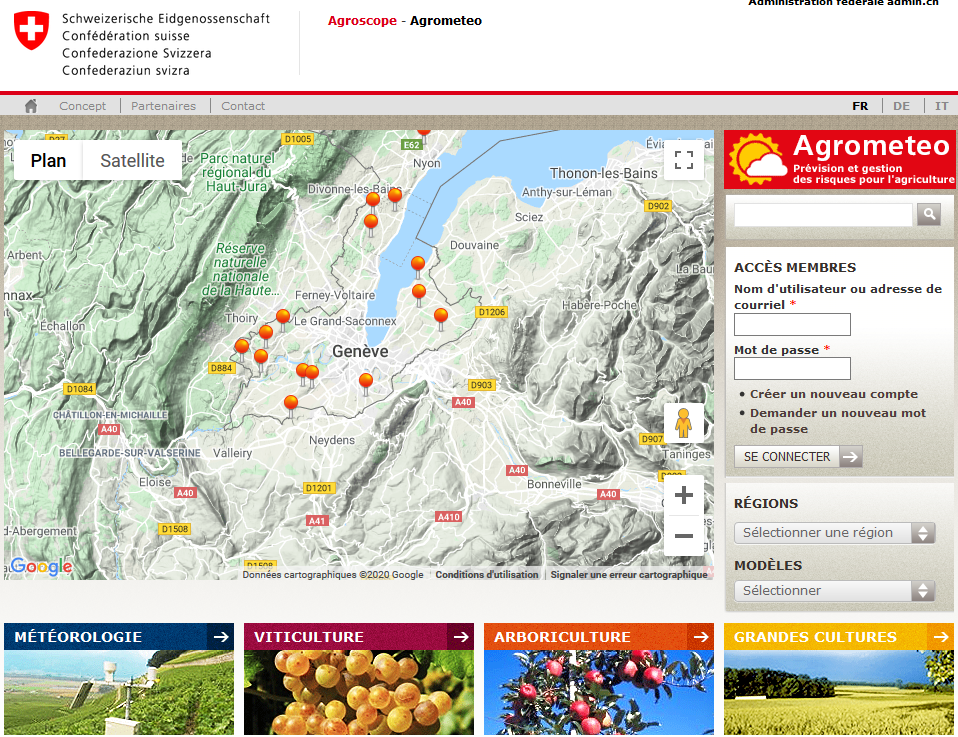
Task: Switch map to Satellite view
Action: (132, 160)
